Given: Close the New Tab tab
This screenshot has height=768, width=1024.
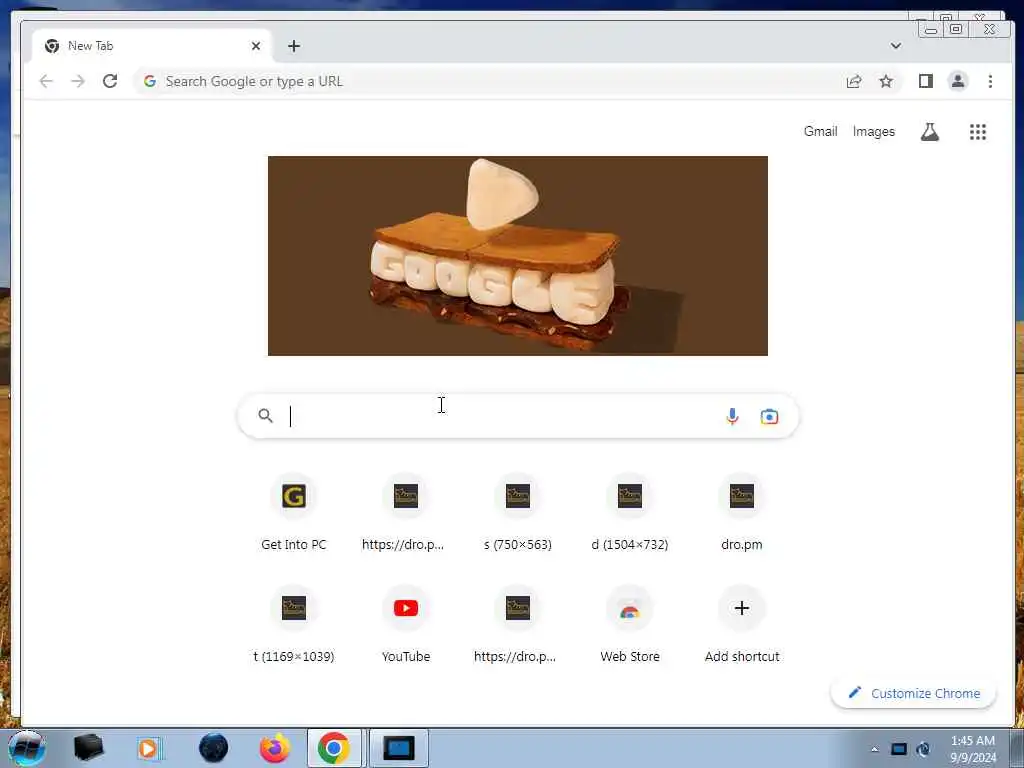Looking at the screenshot, I should click(x=255, y=46).
